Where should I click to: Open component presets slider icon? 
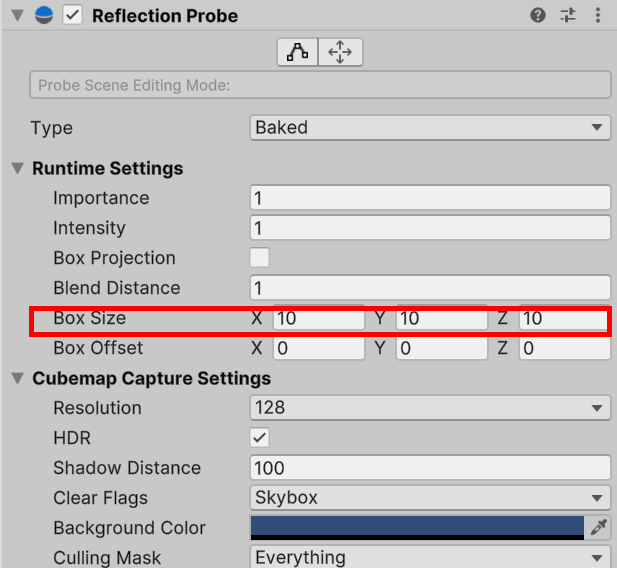568,16
